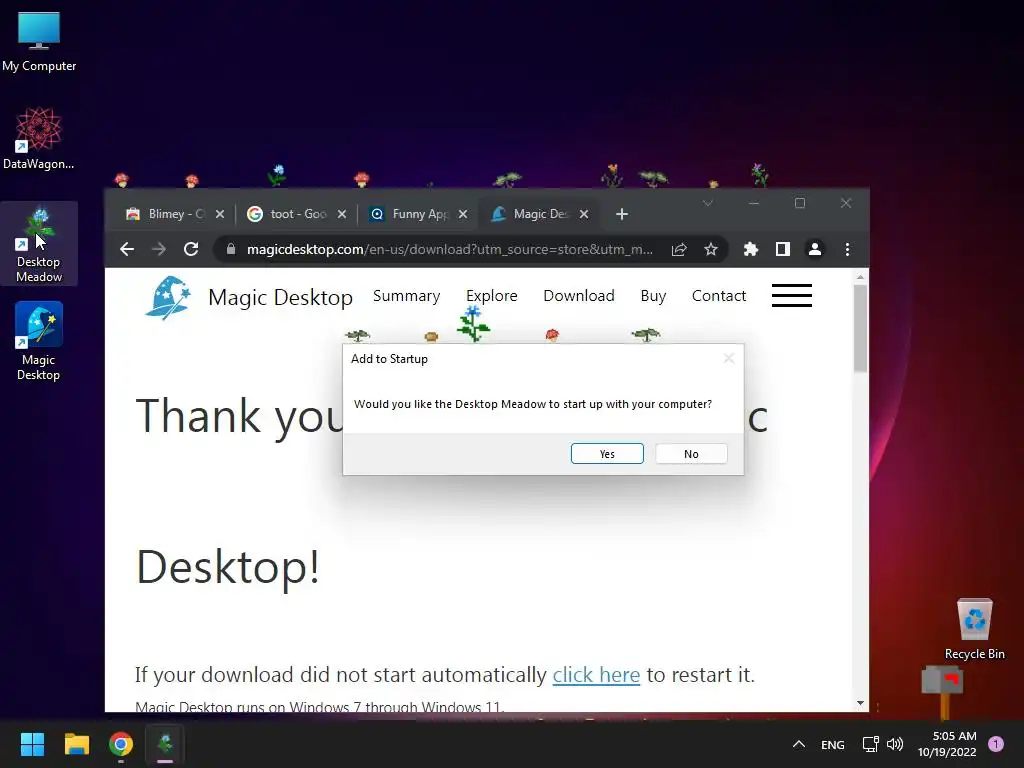Go forward in Chrome

coord(159,249)
